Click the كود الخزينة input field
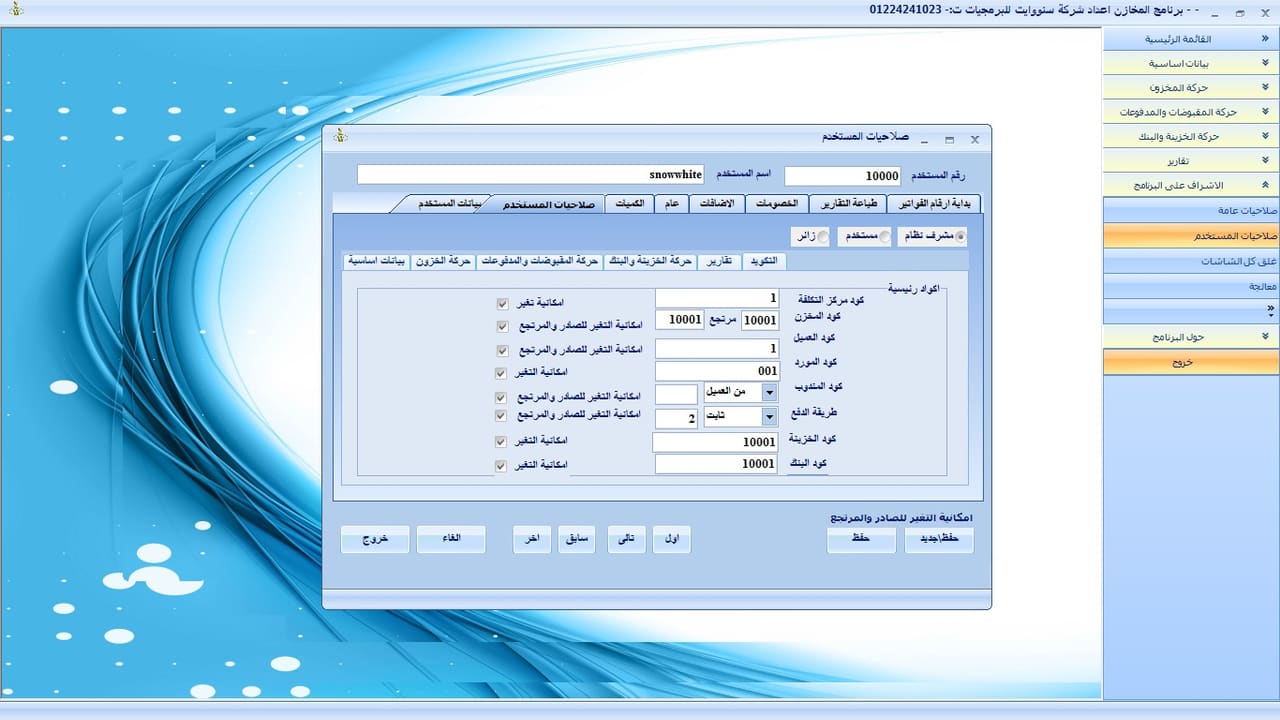The height and width of the screenshot is (720, 1280). coord(715,442)
